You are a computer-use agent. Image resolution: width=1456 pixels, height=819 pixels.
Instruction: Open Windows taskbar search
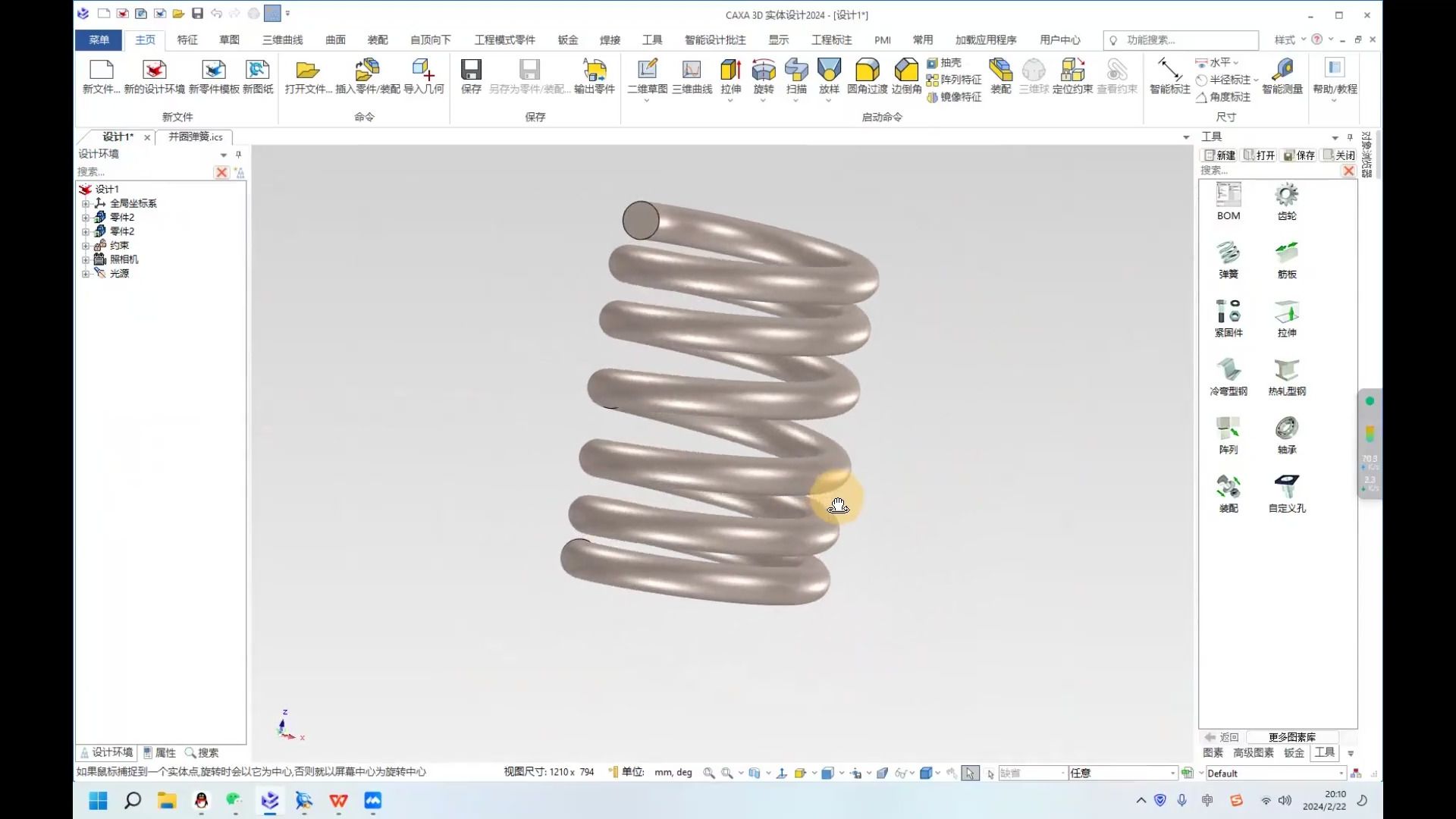click(x=133, y=801)
